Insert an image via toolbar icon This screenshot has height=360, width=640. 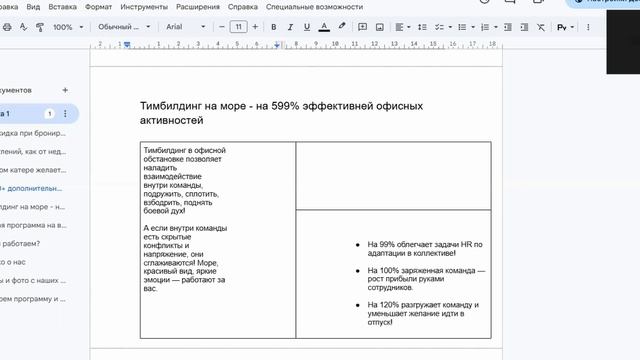click(x=380, y=27)
